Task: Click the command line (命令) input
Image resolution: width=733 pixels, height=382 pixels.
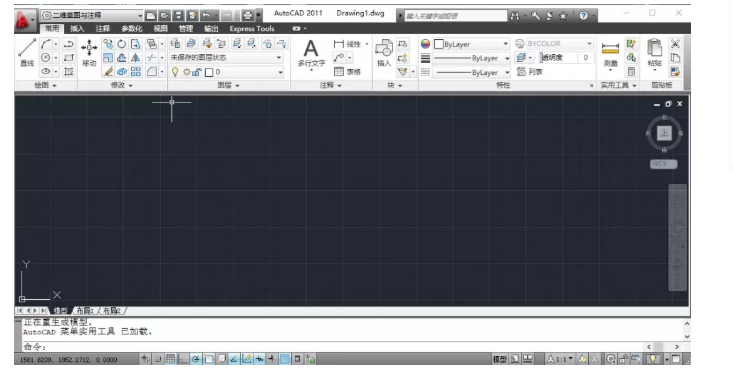Action: [335, 347]
